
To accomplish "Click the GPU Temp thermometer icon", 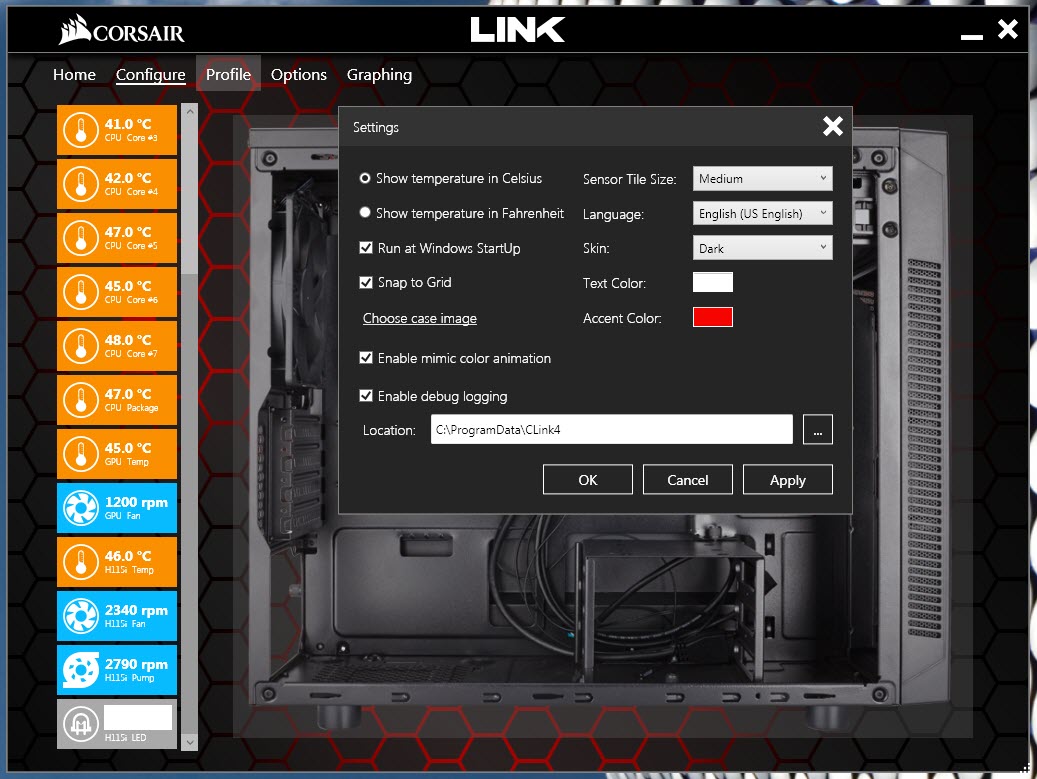I will [x=81, y=454].
